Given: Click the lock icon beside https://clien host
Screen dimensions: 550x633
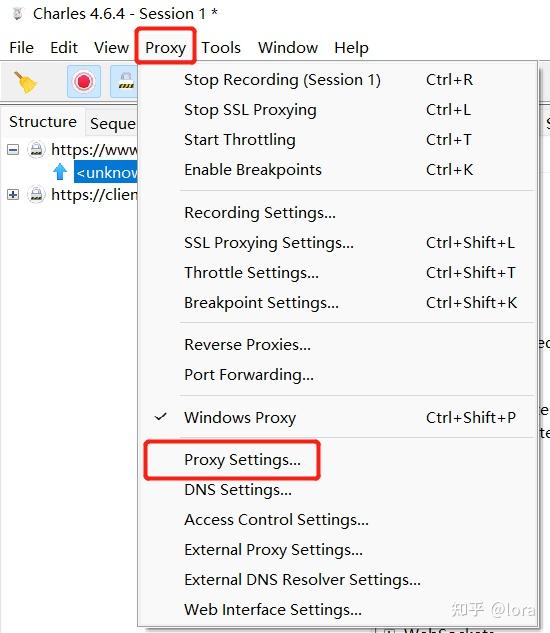Looking at the screenshot, I should (x=36, y=195).
